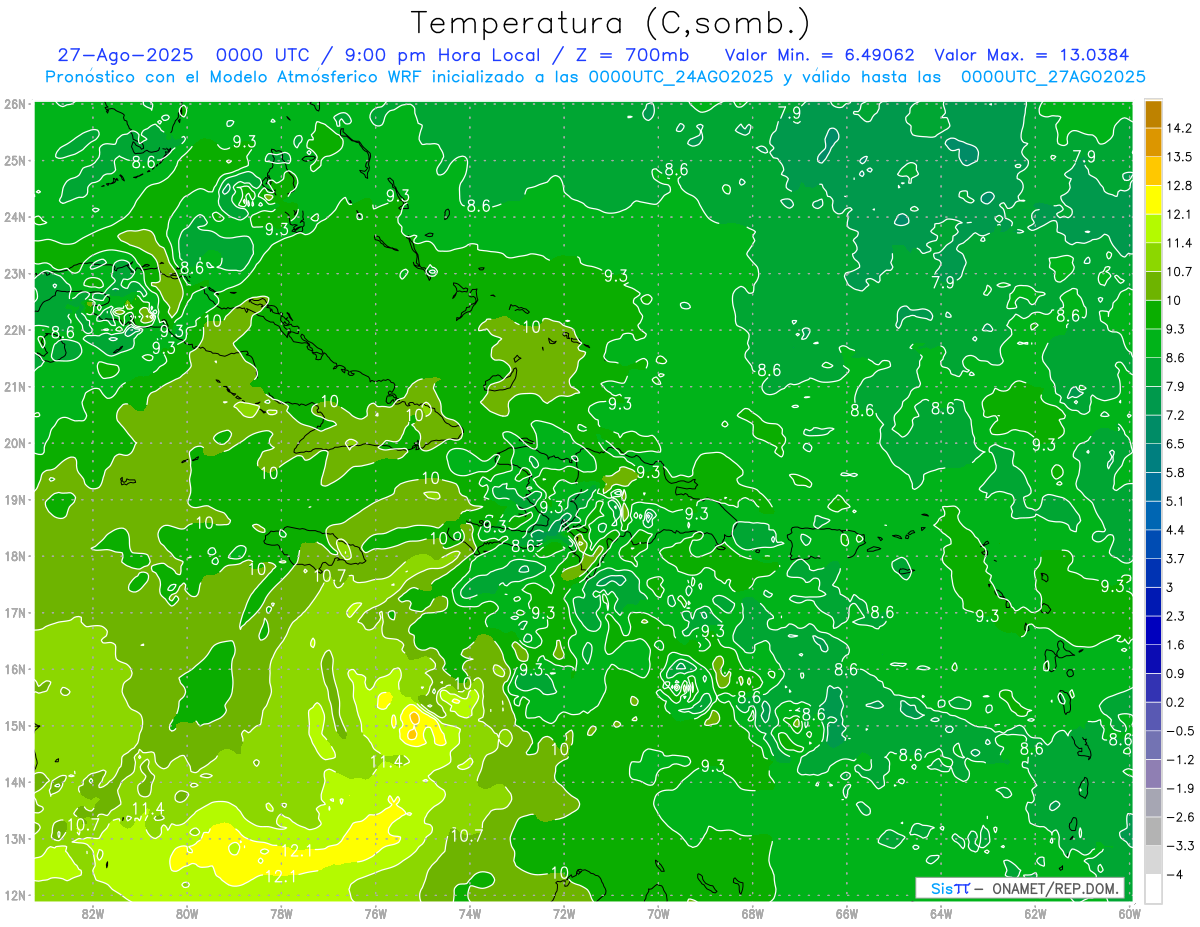Click the '7.2' colorbar label
1200x927 pixels.
(x=1176, y=415)
